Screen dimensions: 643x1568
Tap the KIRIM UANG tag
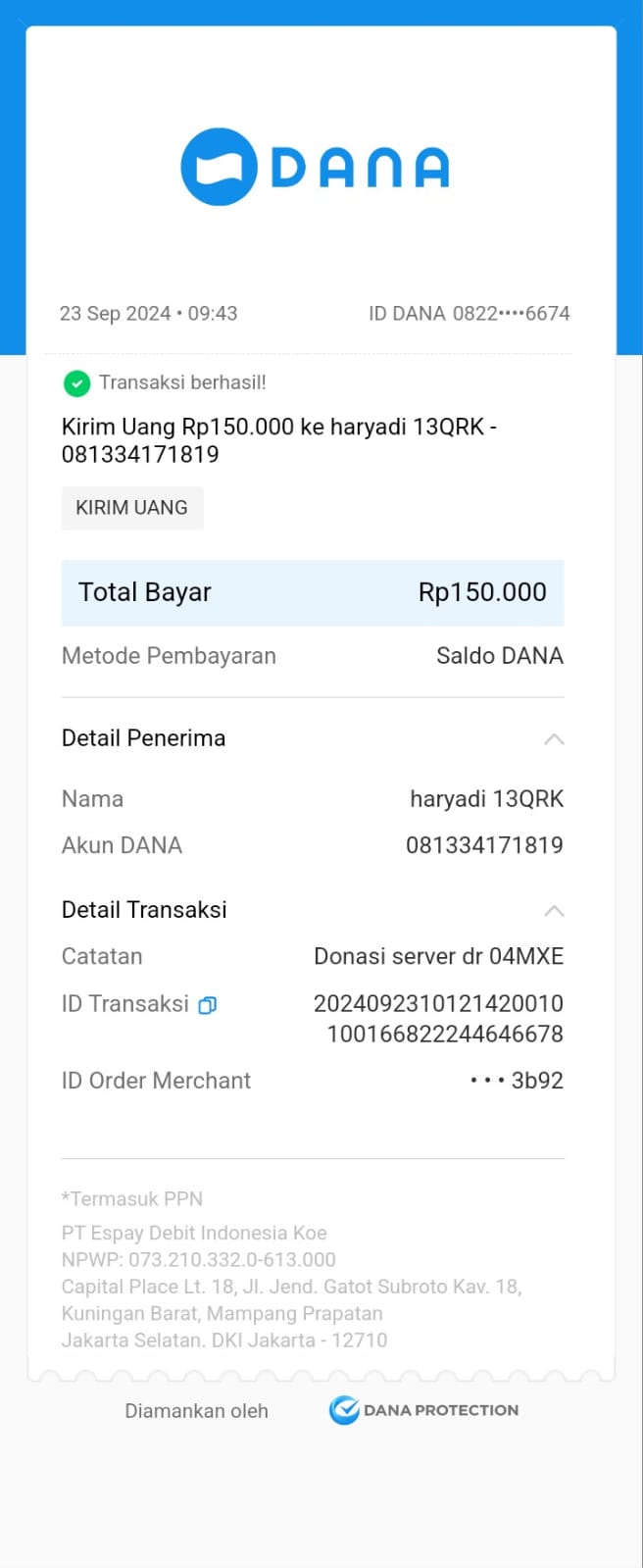[x=132, y=508]
